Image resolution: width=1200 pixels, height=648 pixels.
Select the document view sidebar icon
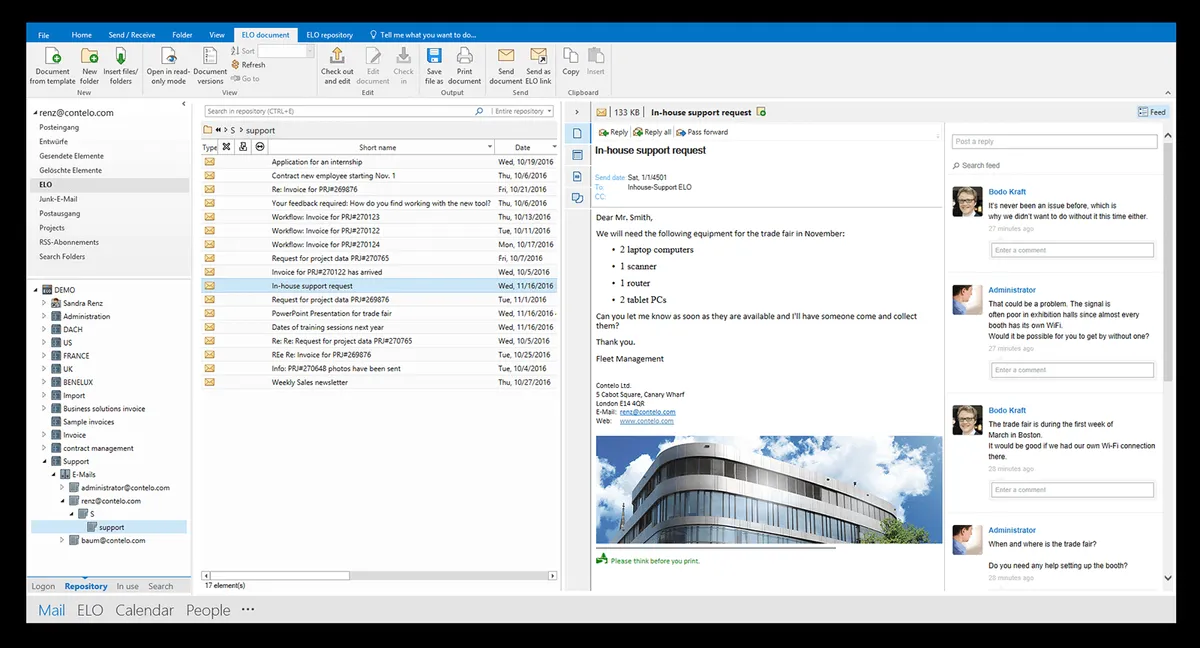[x=577, y=133]
